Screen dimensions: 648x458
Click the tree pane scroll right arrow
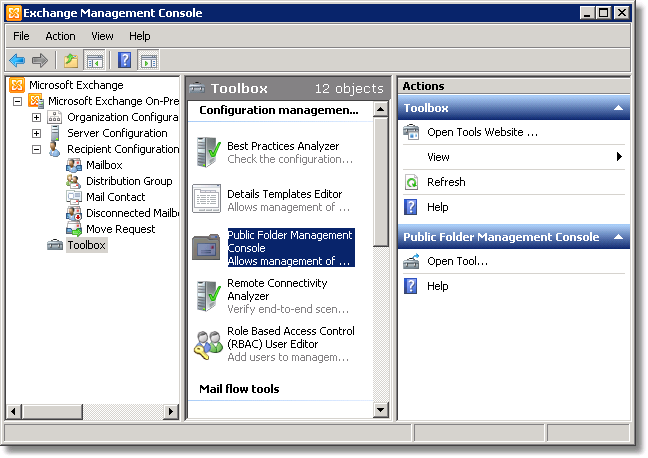tap(170, 411)
